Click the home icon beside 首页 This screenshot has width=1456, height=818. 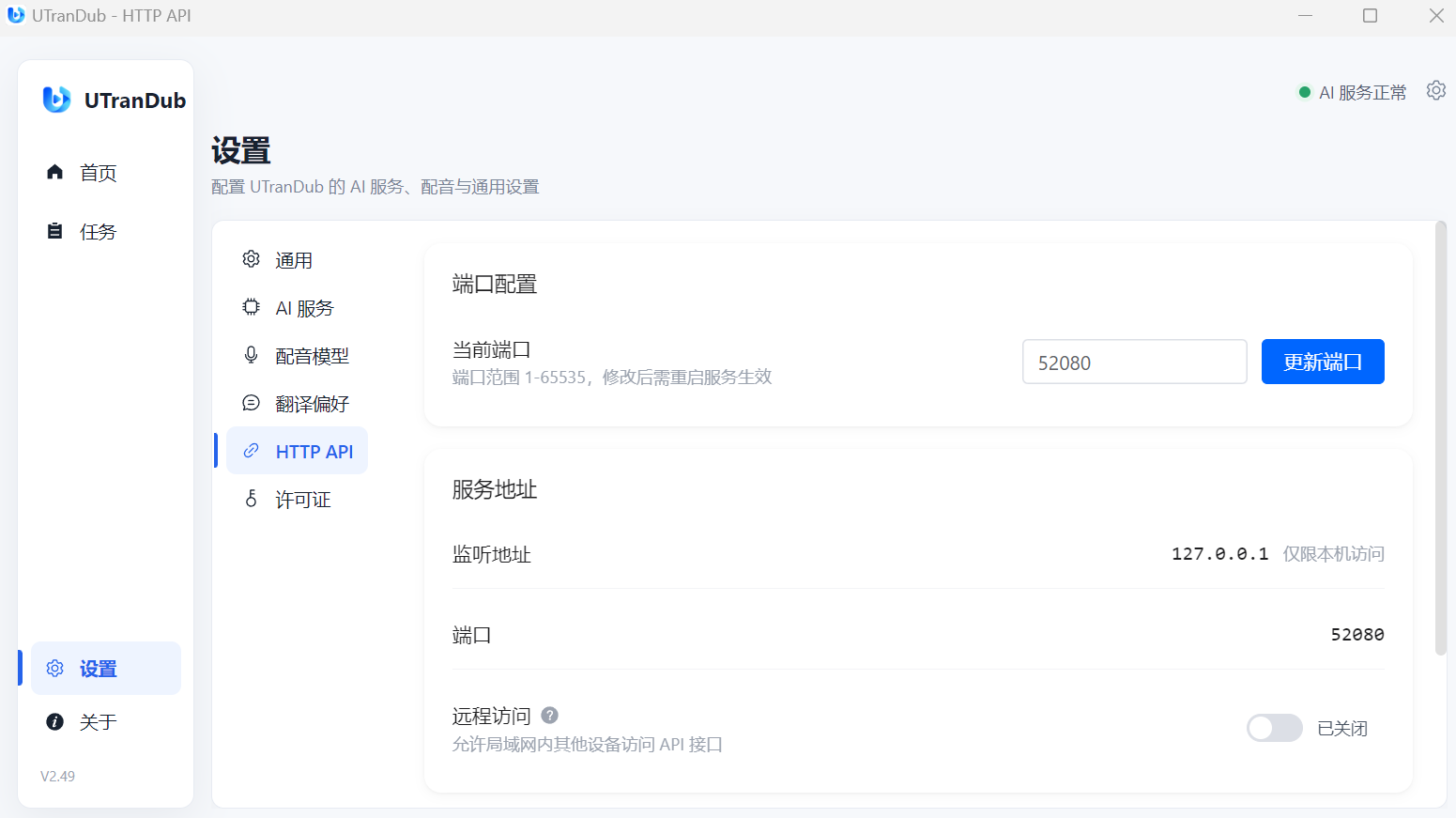coord(55,172)
